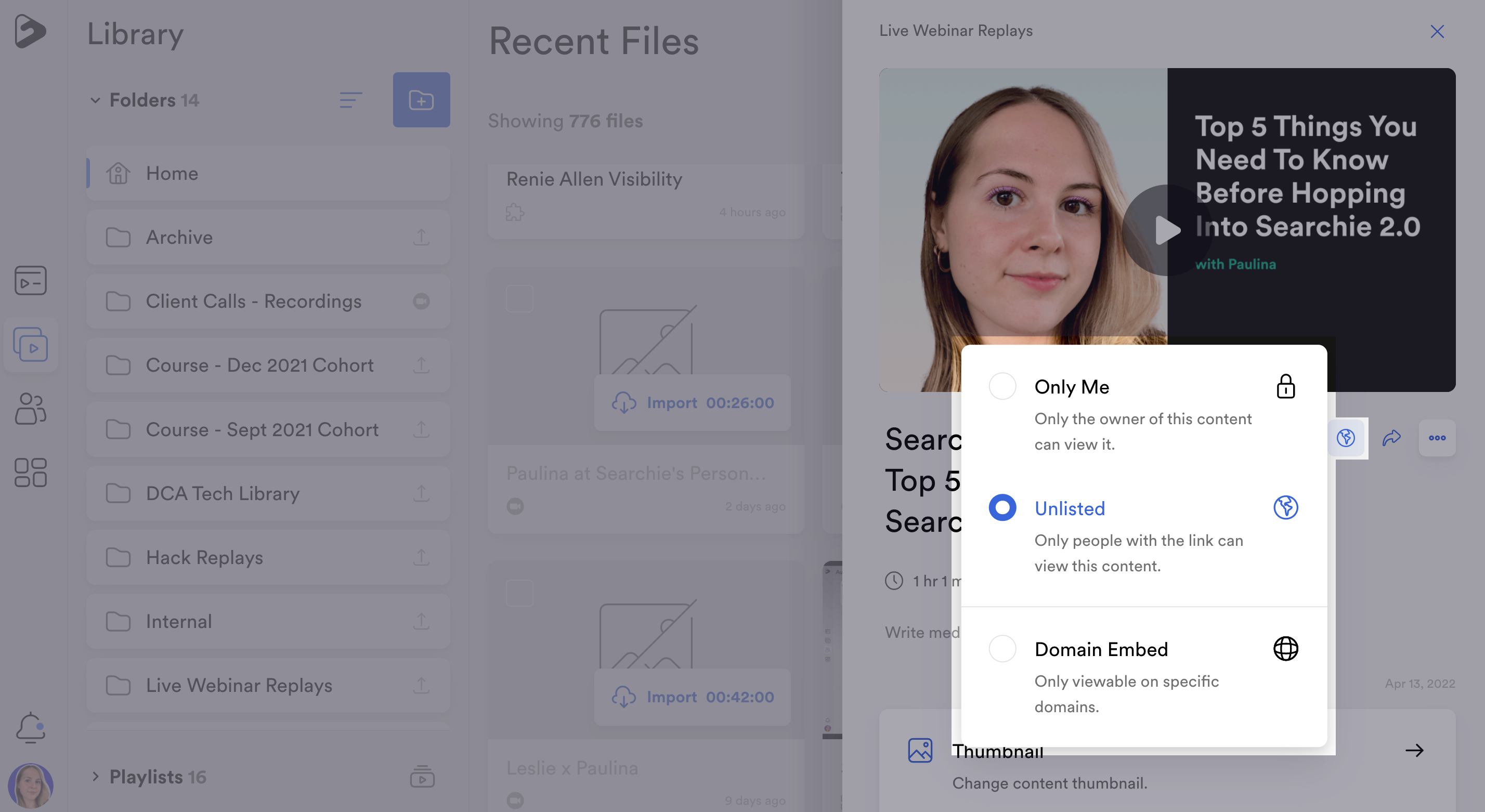Click the Unlisted option label
1485x812 pixels.
[1070, 508]
